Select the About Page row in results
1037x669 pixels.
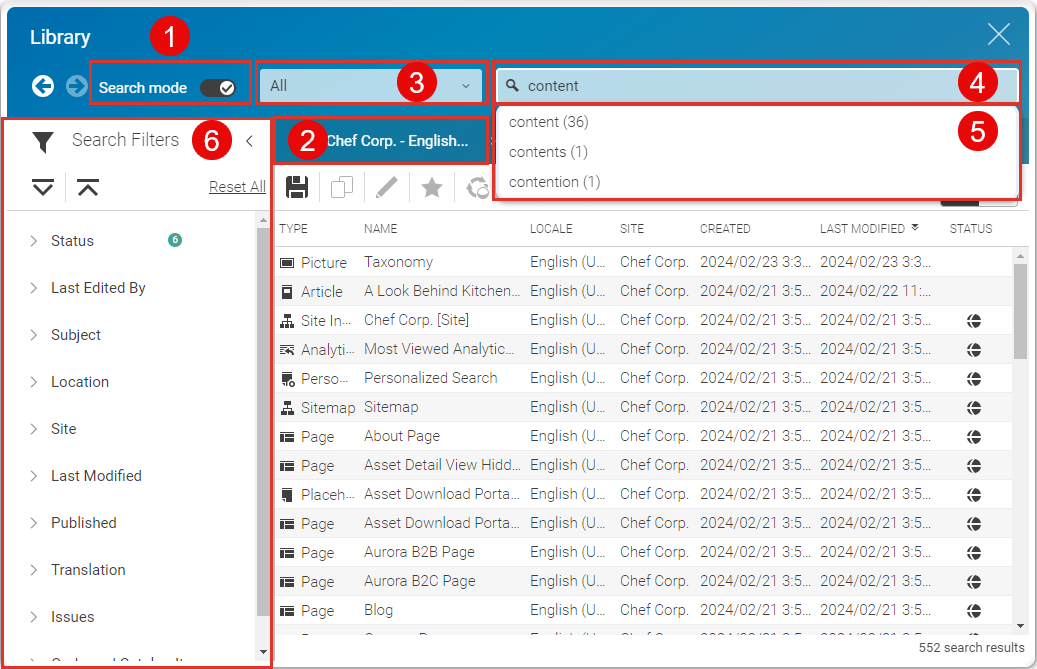402,436
